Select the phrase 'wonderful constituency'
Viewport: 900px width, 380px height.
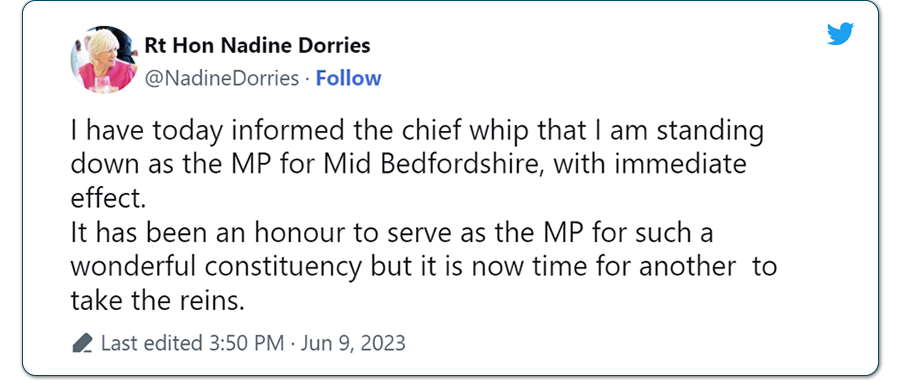(216, 267)
